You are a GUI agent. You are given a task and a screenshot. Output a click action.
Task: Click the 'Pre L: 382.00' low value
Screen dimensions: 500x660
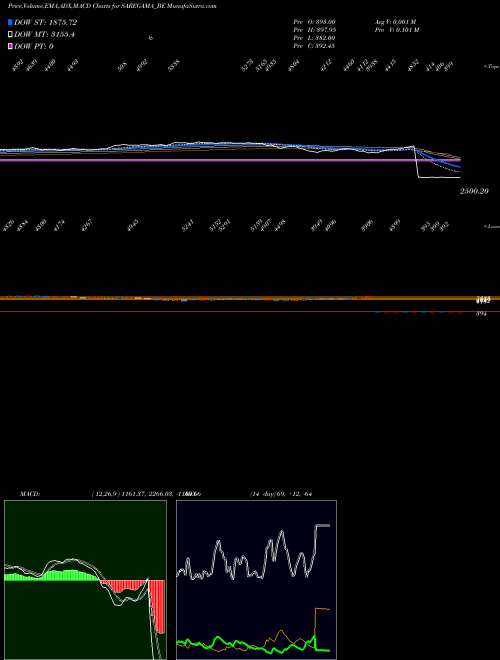pyautogui.click(x=314, y=38)
